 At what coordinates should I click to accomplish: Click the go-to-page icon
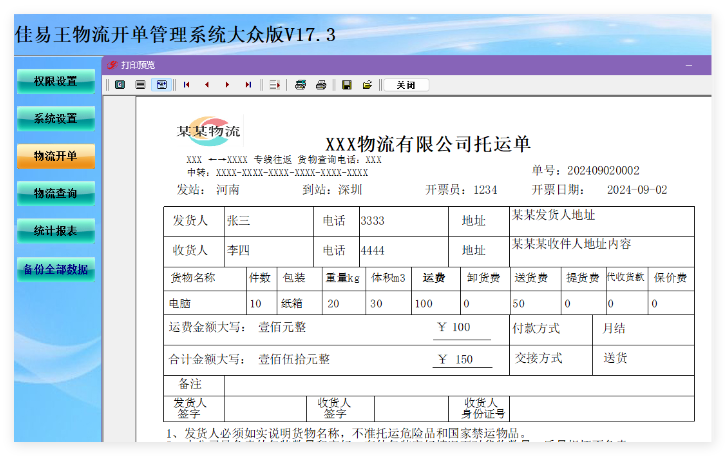coord(274,85)
